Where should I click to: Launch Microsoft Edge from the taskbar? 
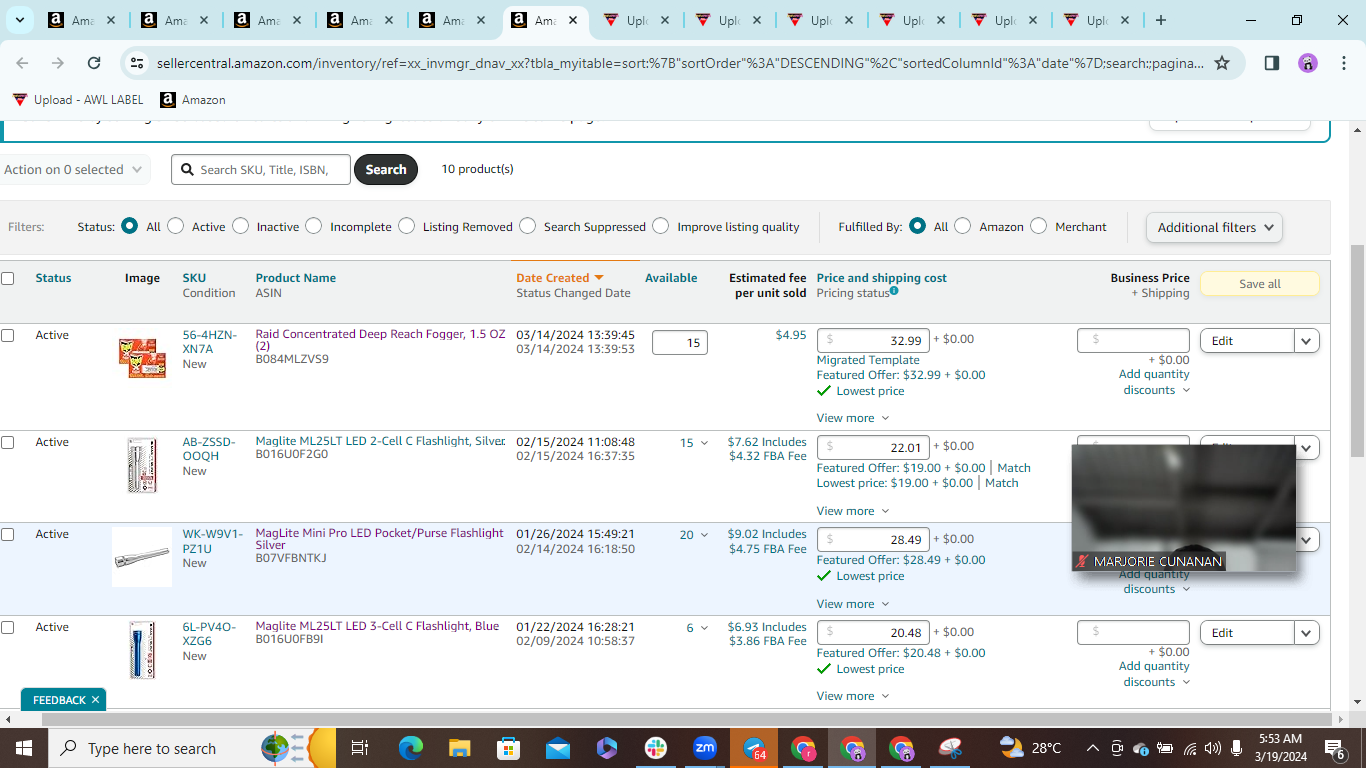pyautogui.click(x=411, y=748)
